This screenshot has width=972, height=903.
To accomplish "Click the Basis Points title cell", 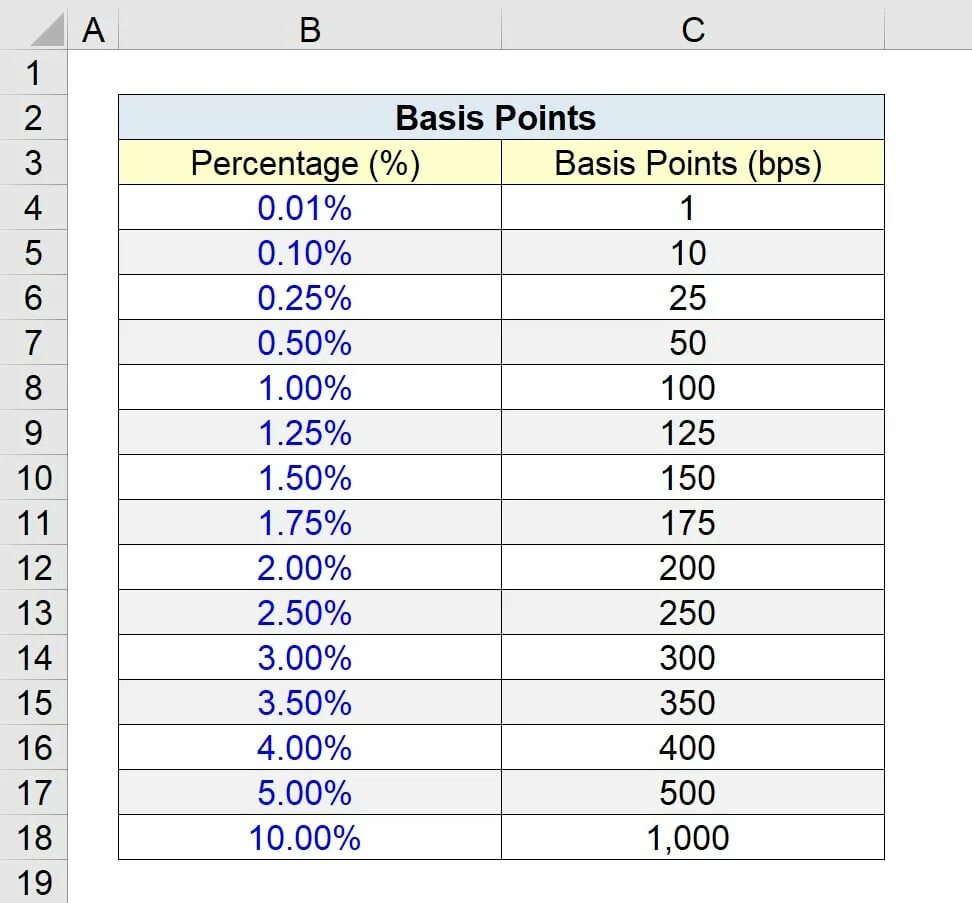I will [x=501, y=117].
